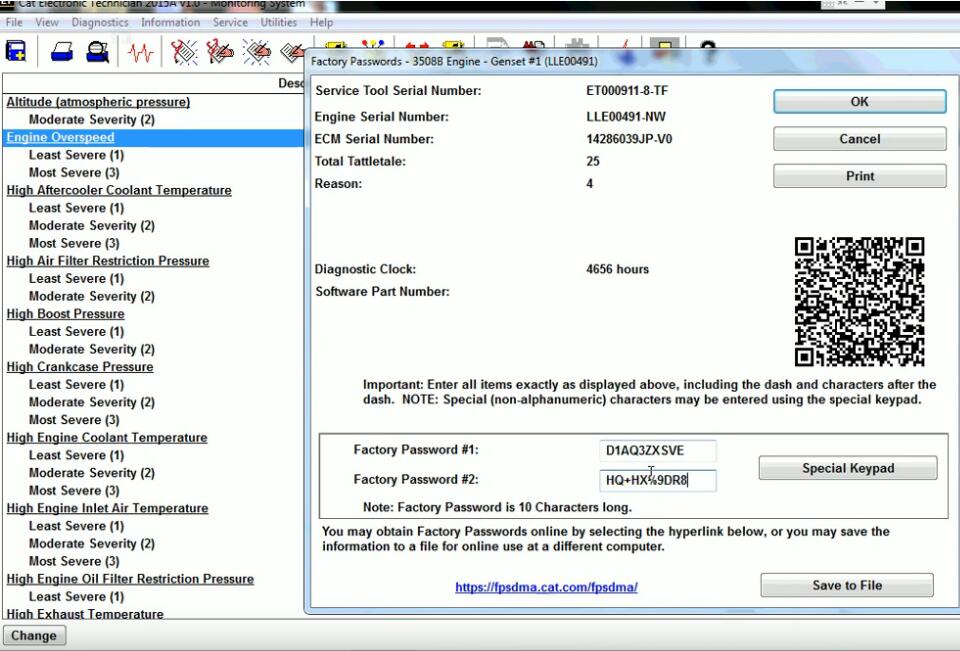This screenshot has width=960, height=651.
Task: Open the Help menu
Action: pos(321,23)
